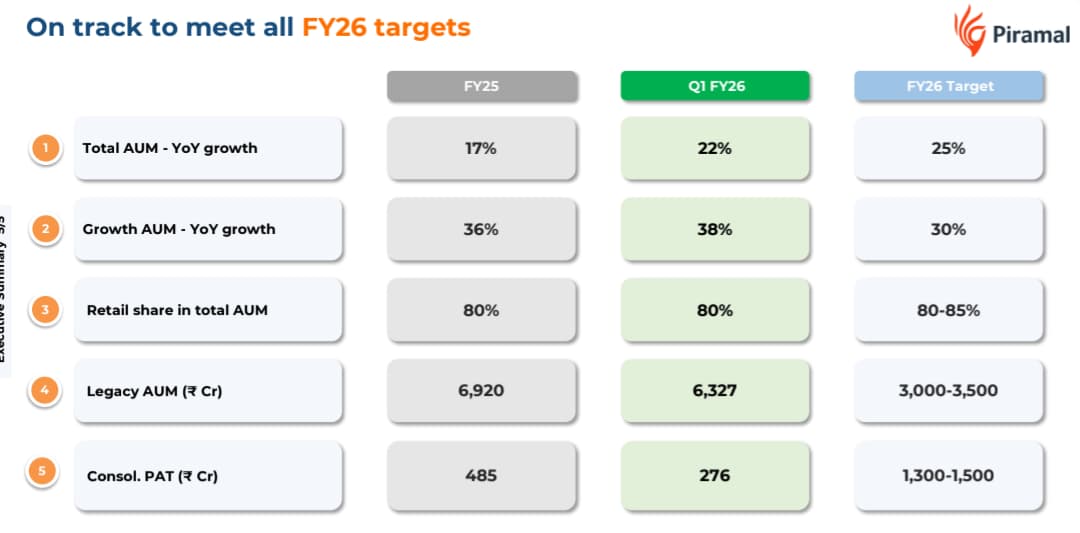Click the Consol. PAT (₹ Cr) label
Screen dimensions: 1080x533
click(x=152, y=476)
